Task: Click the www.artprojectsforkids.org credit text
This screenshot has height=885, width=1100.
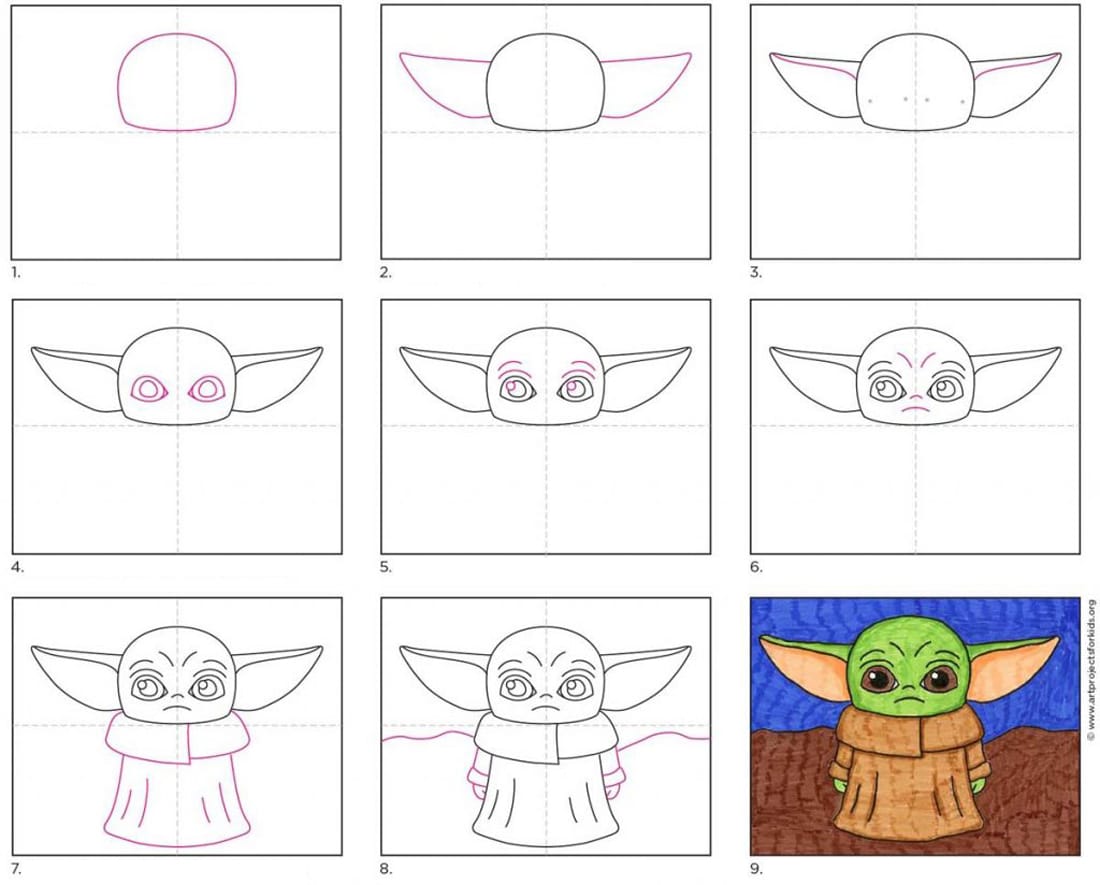Action: (x=1091, y=670)
